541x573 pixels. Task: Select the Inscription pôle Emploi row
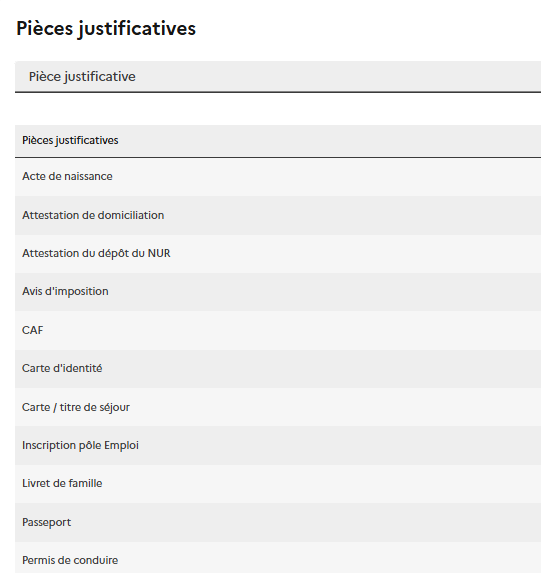click(278, 445)
